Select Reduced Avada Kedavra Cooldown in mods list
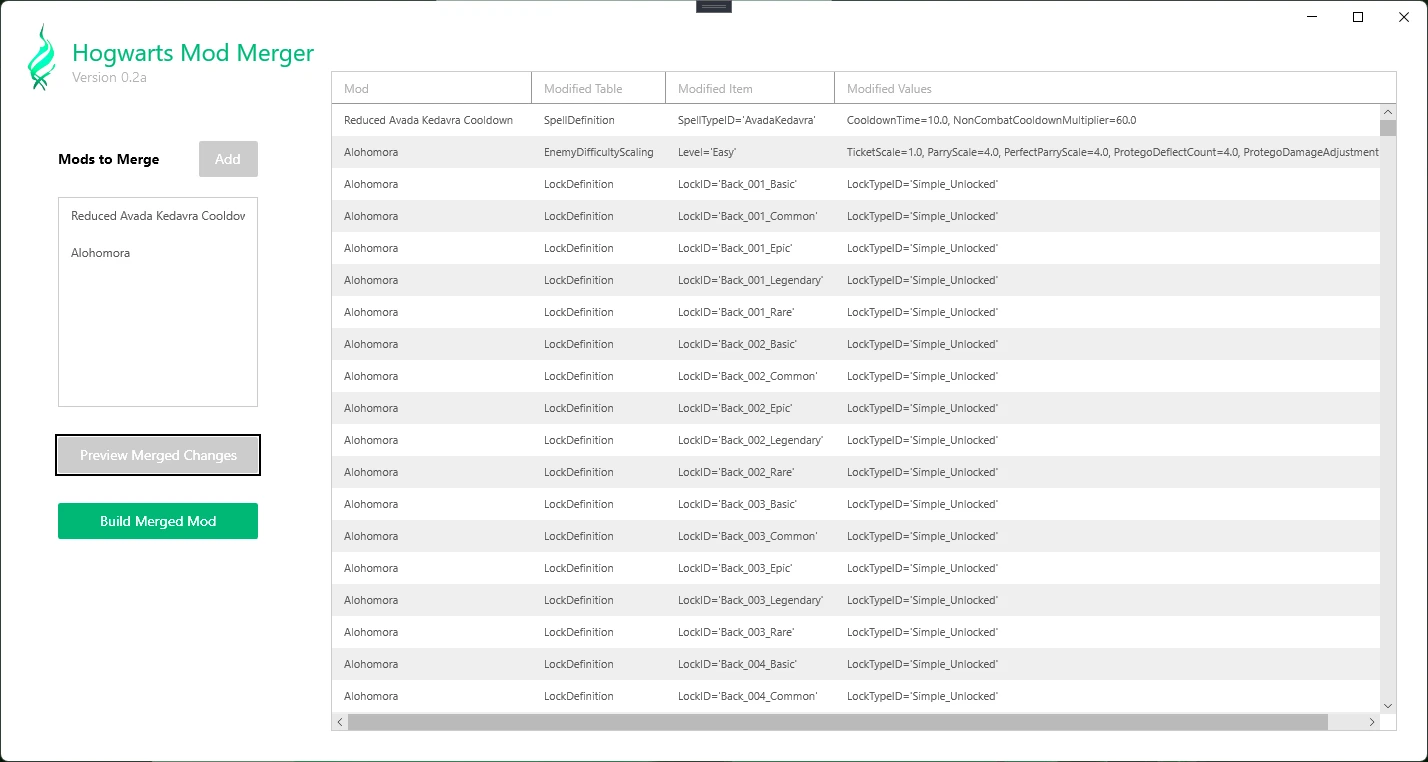1428x762 pixels. pyautogui.click(x=158, y=216)
